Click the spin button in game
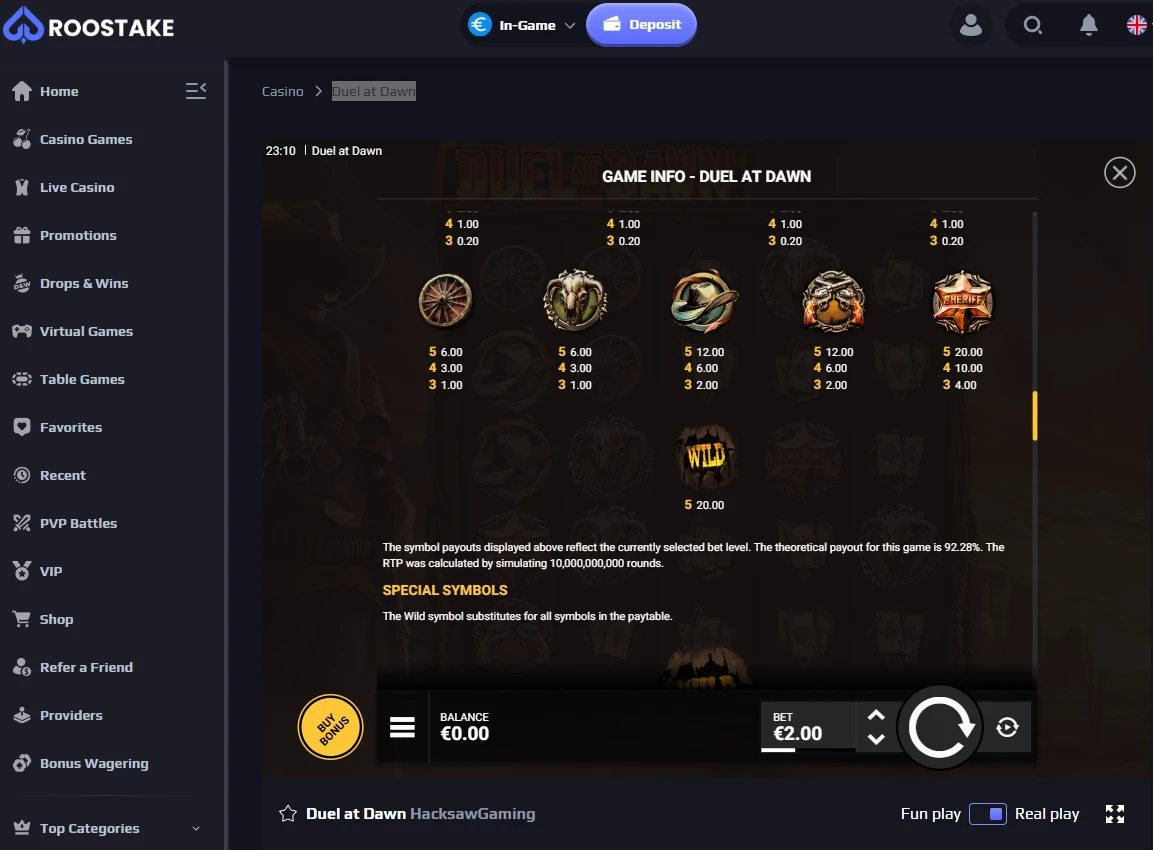 [x=940, y=727]
